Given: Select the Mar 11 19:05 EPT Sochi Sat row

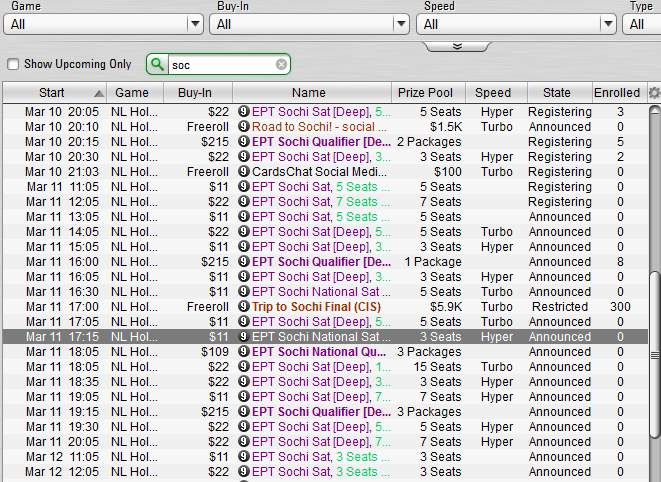Looking at the screenshot, I should pyautogui.click(x=325, y=397).
